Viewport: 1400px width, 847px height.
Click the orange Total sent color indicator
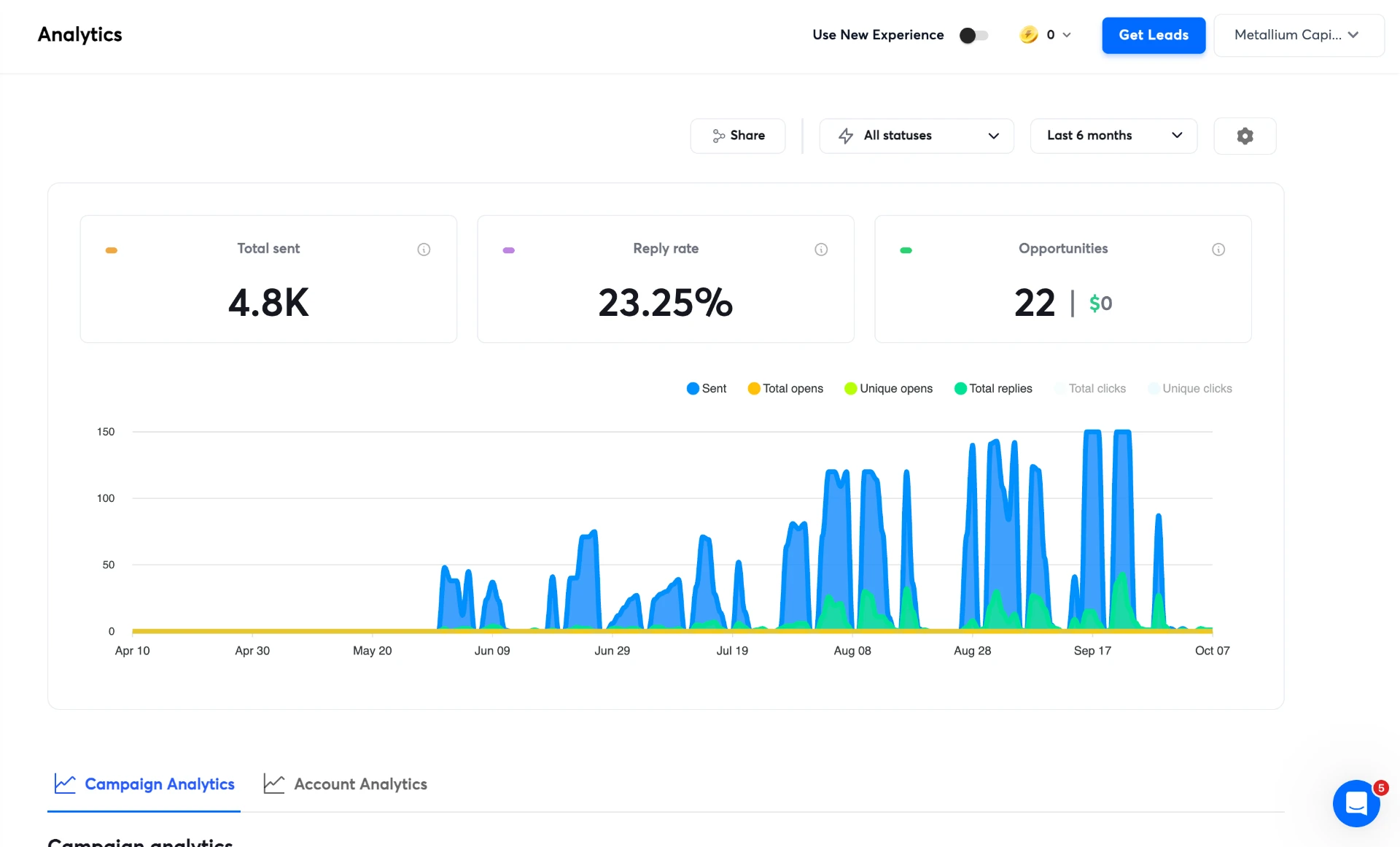click(x=112, y=250)
